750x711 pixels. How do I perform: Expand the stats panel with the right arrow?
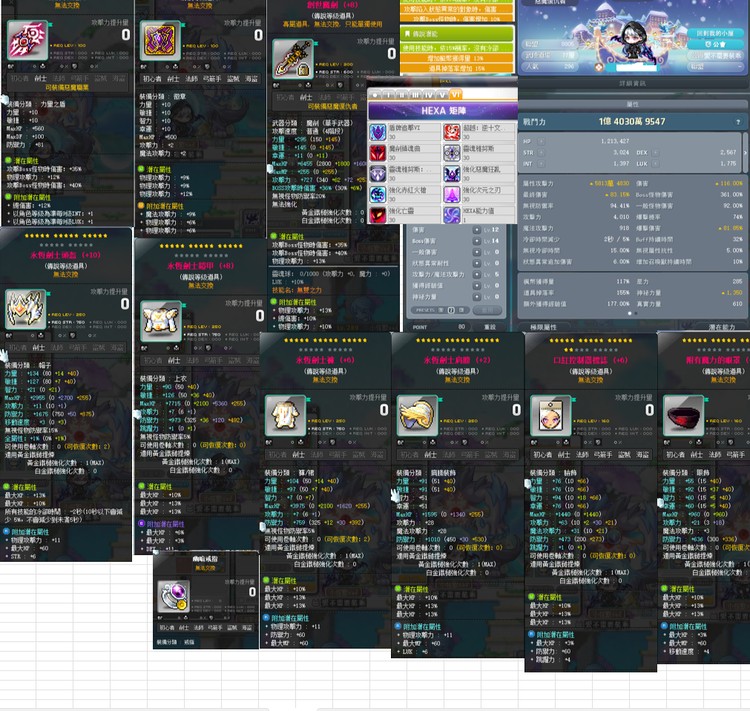pos(745,153)
